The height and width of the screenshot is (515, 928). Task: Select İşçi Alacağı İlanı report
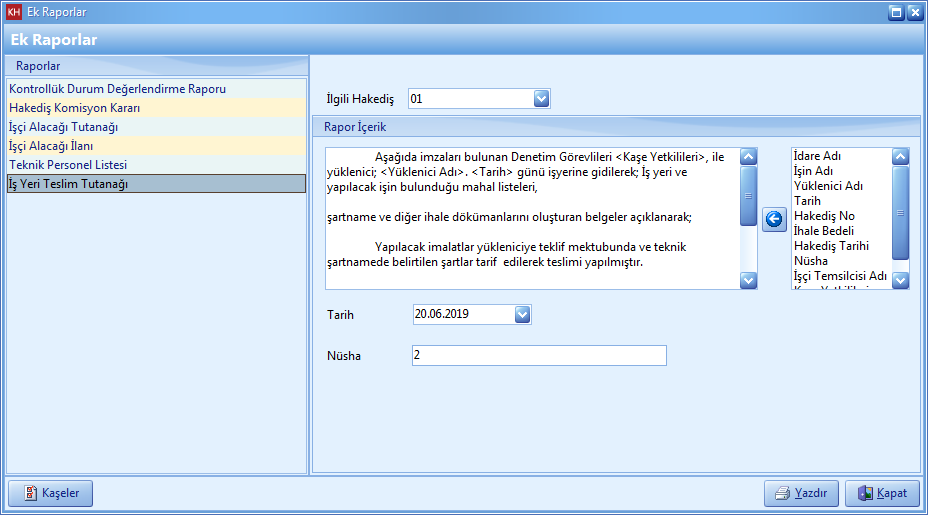[x=53, y=146]
